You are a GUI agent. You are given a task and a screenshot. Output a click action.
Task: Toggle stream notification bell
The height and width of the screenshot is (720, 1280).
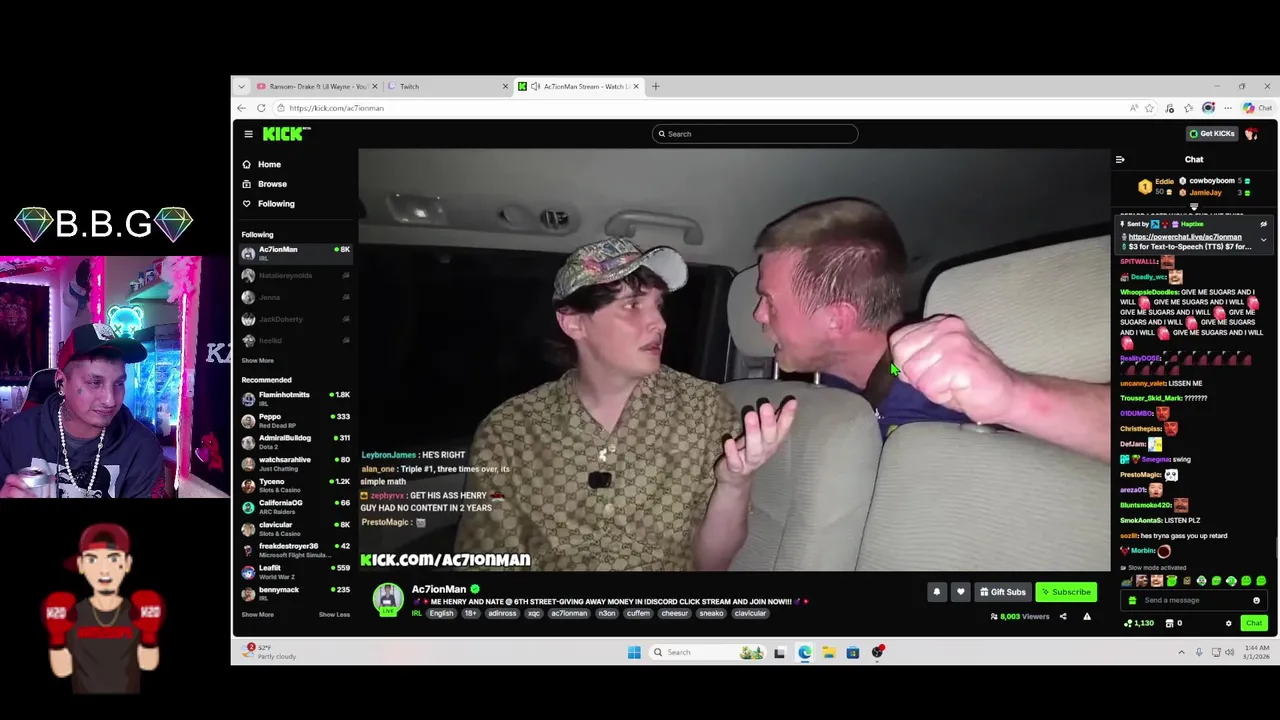[x=937, y=592]
